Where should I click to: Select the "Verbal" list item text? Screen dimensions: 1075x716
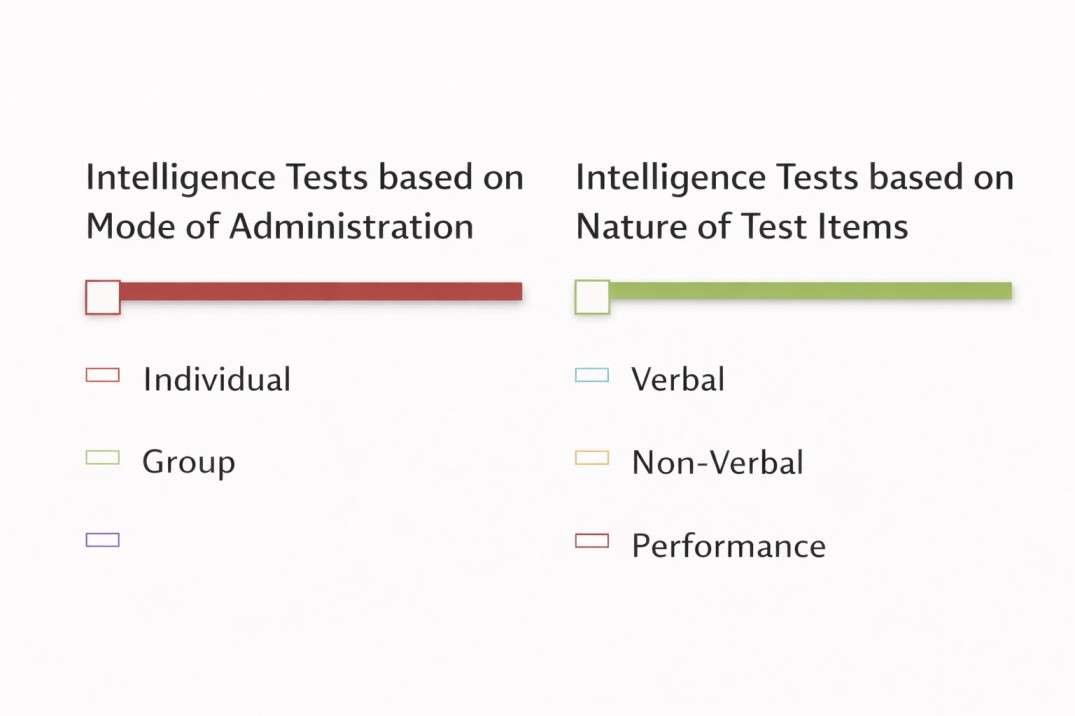click(678, 380)
